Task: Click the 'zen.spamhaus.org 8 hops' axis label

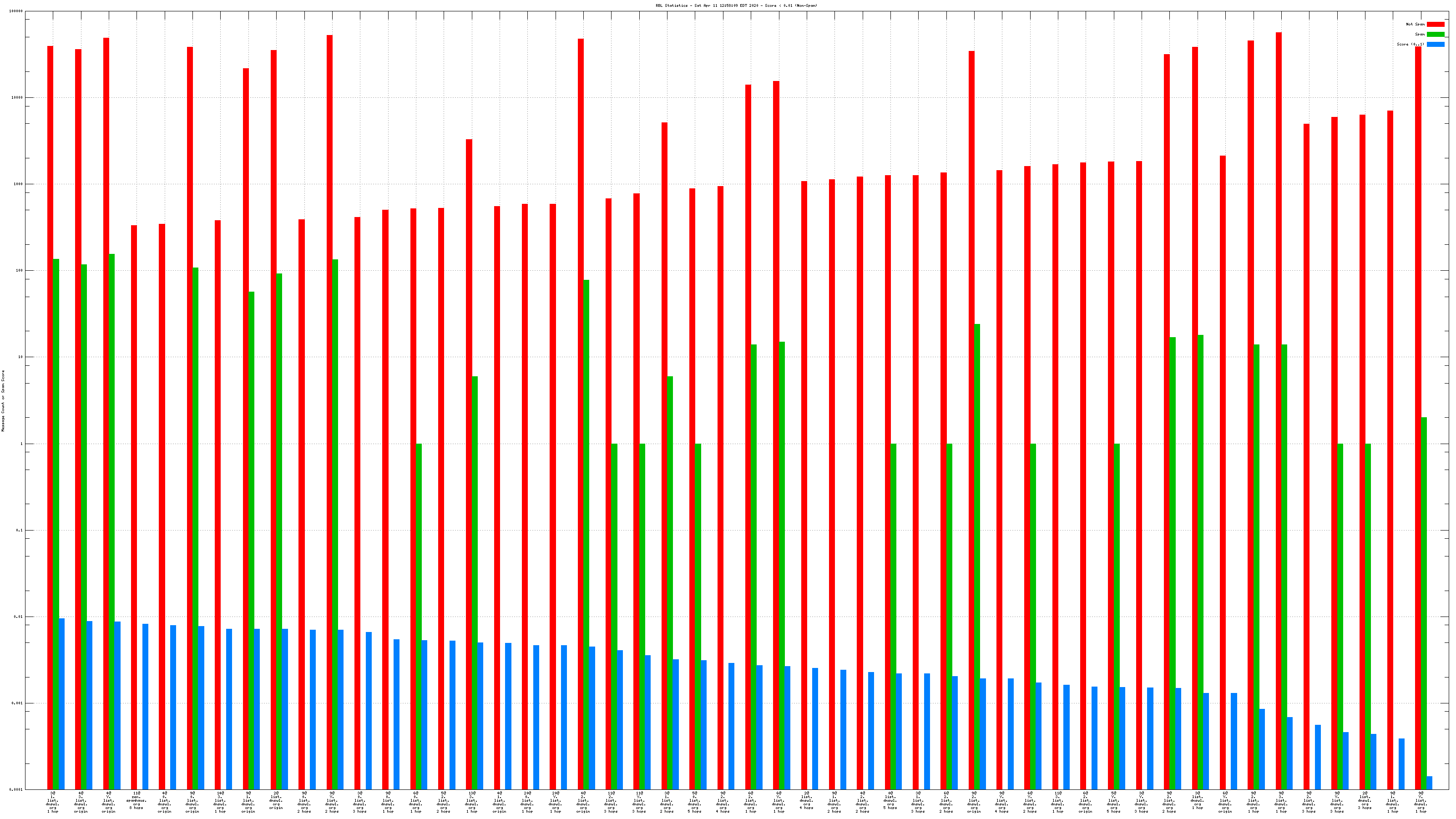Action: pos(136,800)
